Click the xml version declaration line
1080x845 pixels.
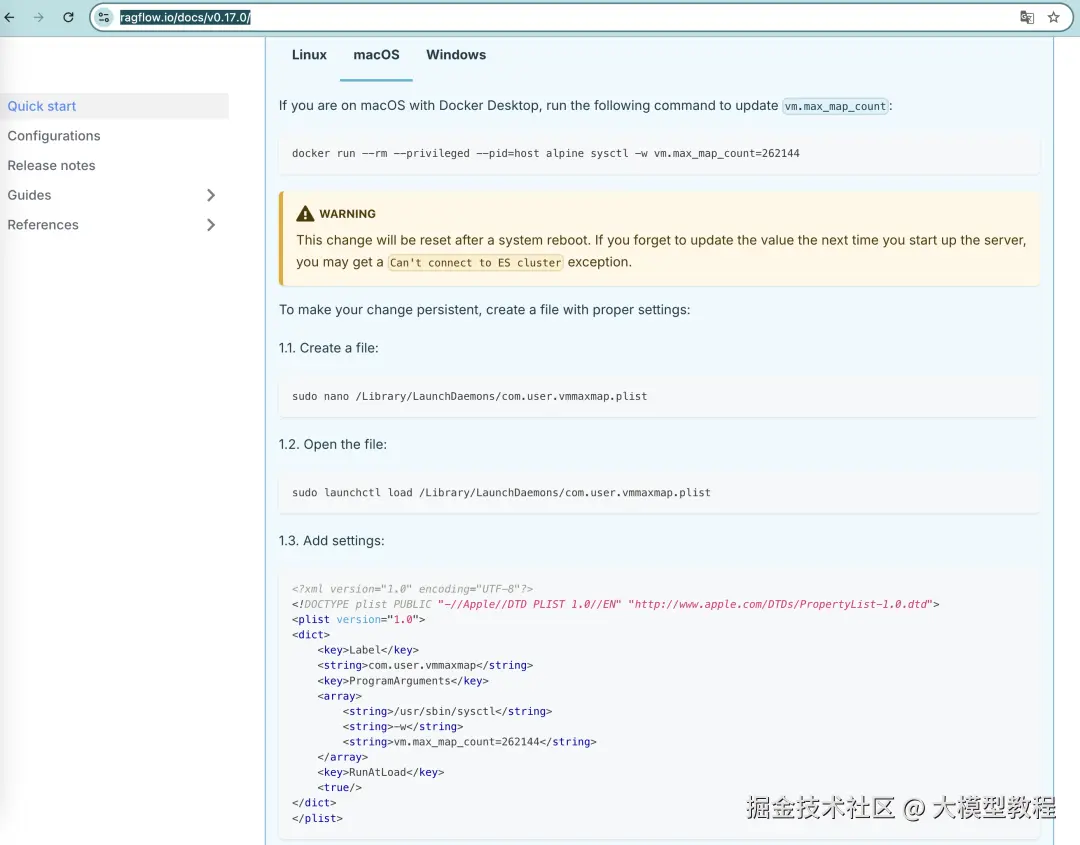(413, 589)
